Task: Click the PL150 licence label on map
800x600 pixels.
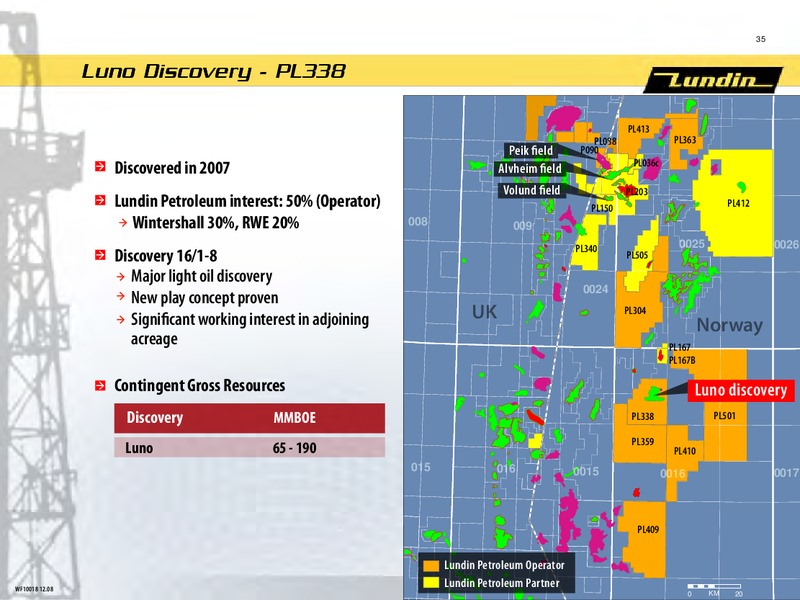Action: tap(602, 208)
